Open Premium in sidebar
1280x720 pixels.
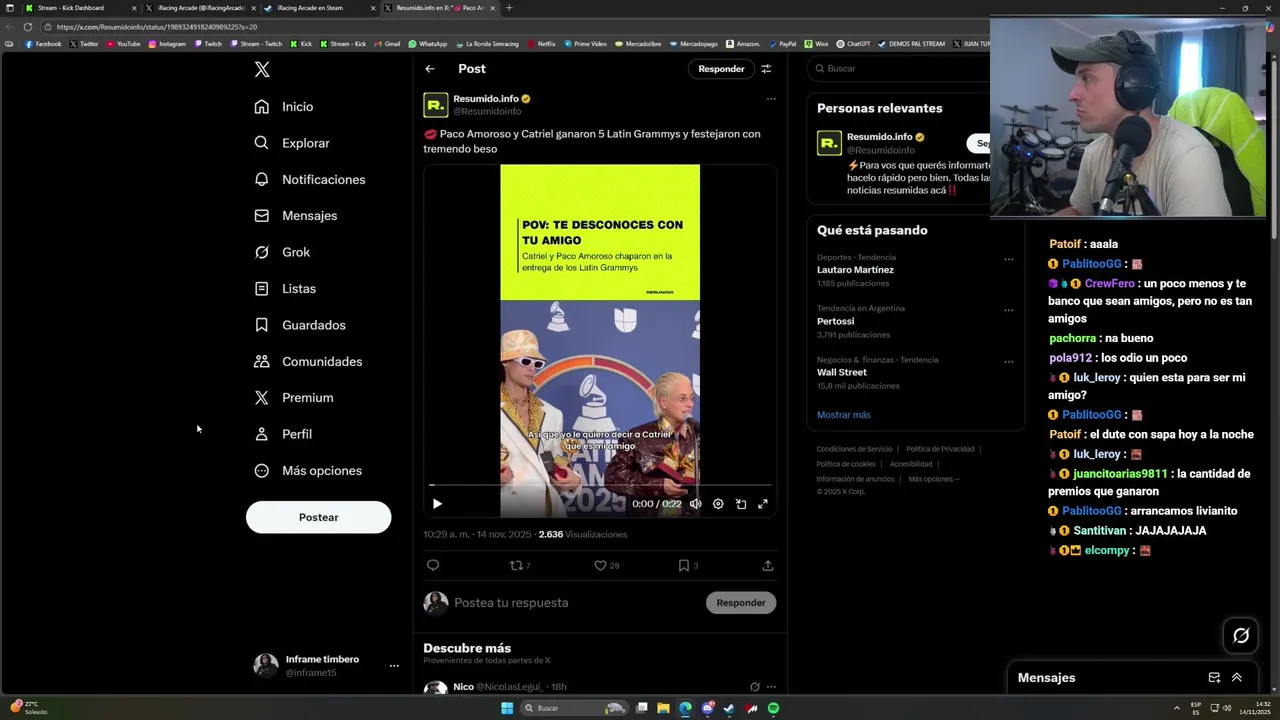click(x=294, y=398)
